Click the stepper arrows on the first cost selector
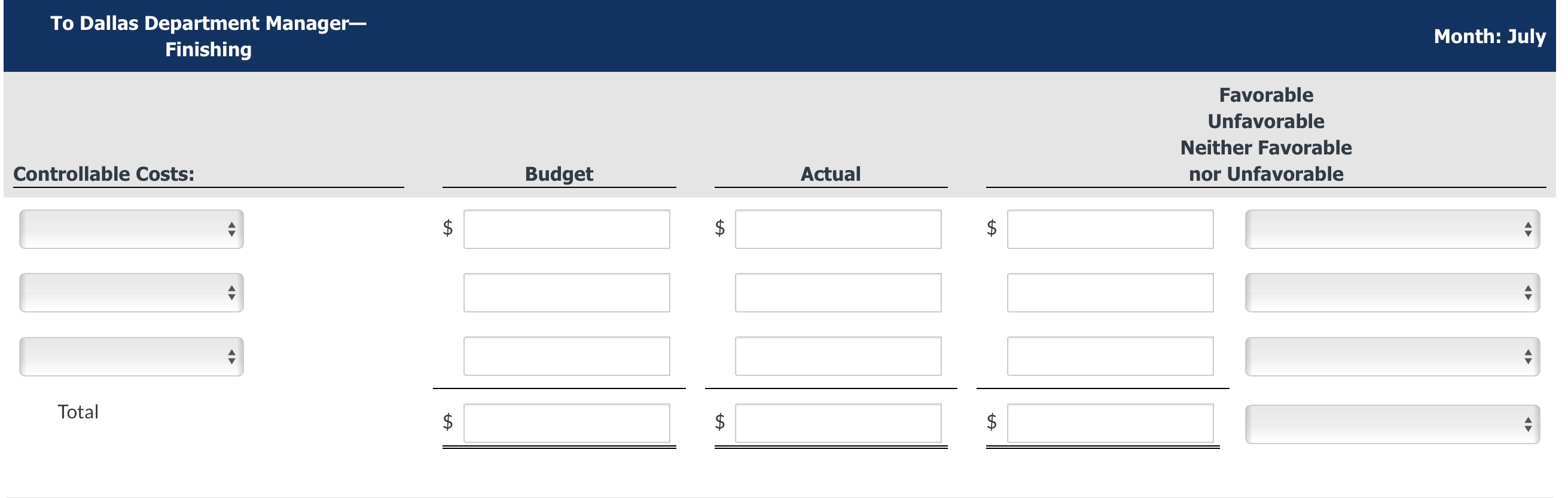1568x498 pixels. (x=232, y=229)
